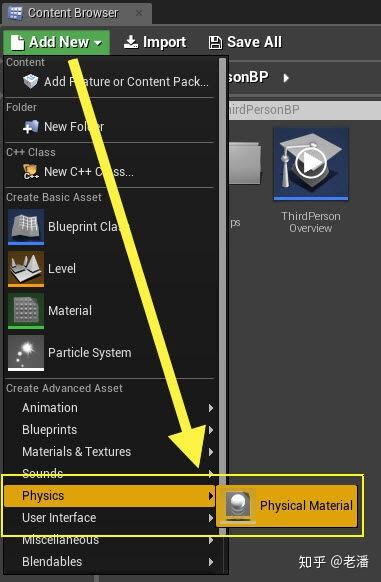Open the ThirdPerson Overview thumbnail
The width and height of the screenshot is (381, 582).
point(311,164)
